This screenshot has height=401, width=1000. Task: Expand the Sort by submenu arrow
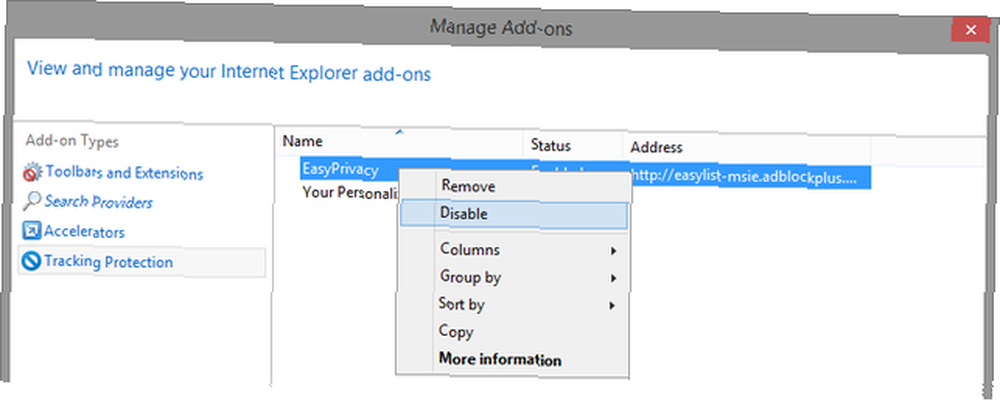pos(613,306)
